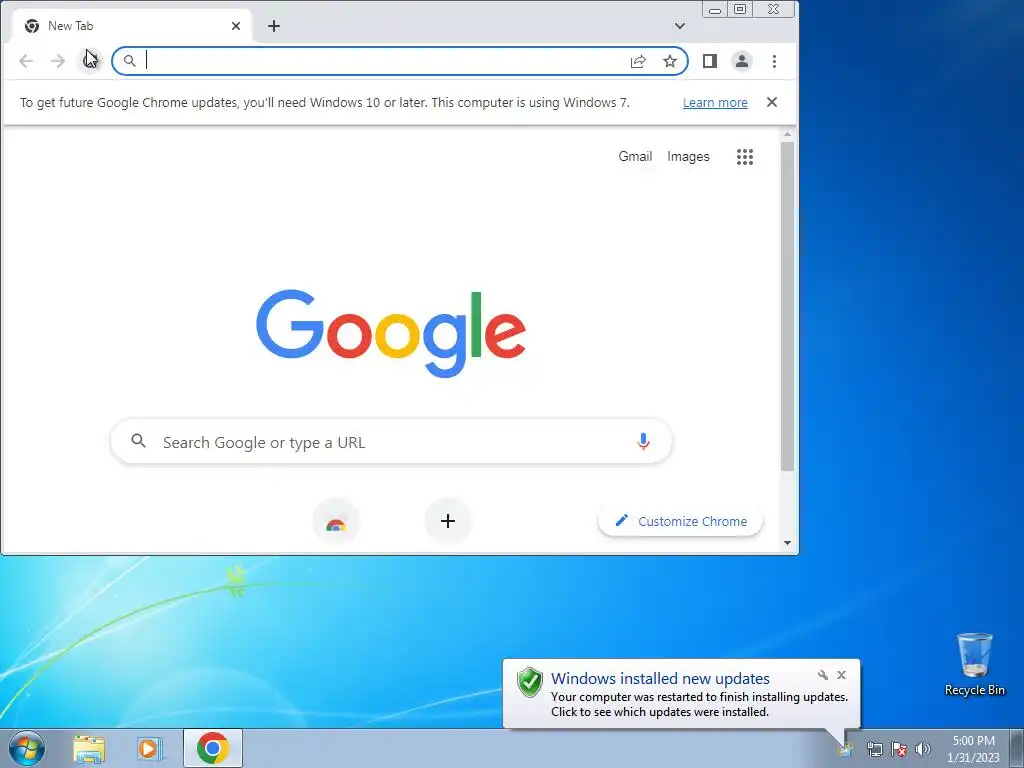1024x768 pixels.
Task: Open the volume speaker tray icon
Action: pos(923,749)
